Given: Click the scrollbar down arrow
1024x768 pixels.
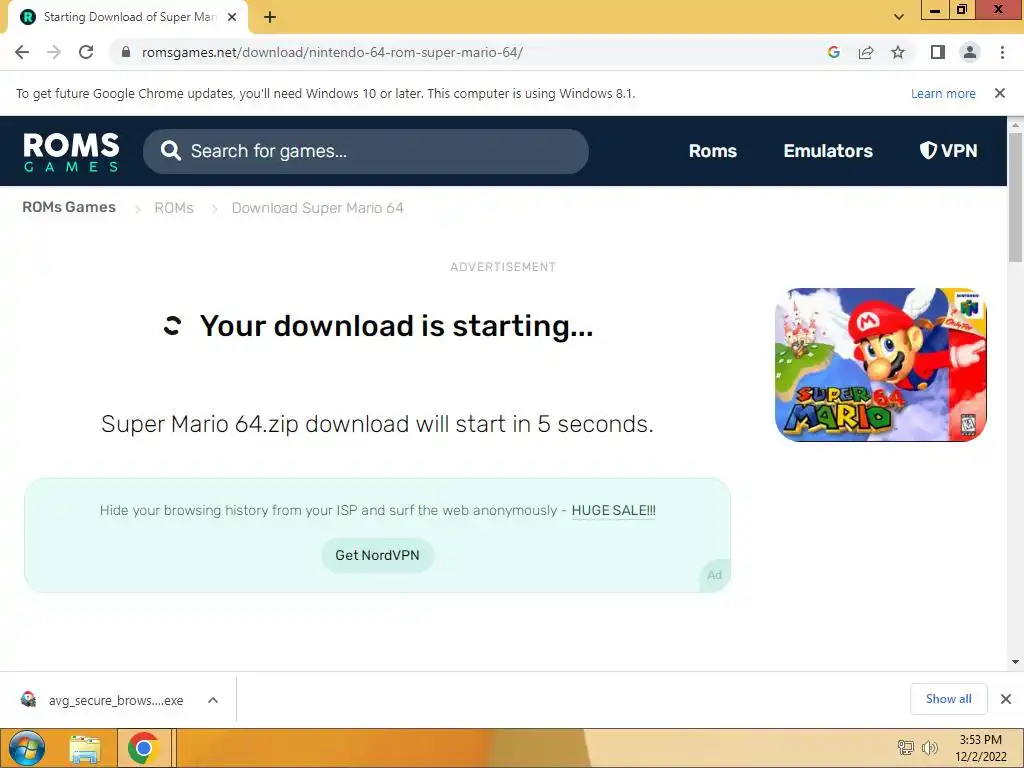Looking at the screenshot, I should (1015, 662).
